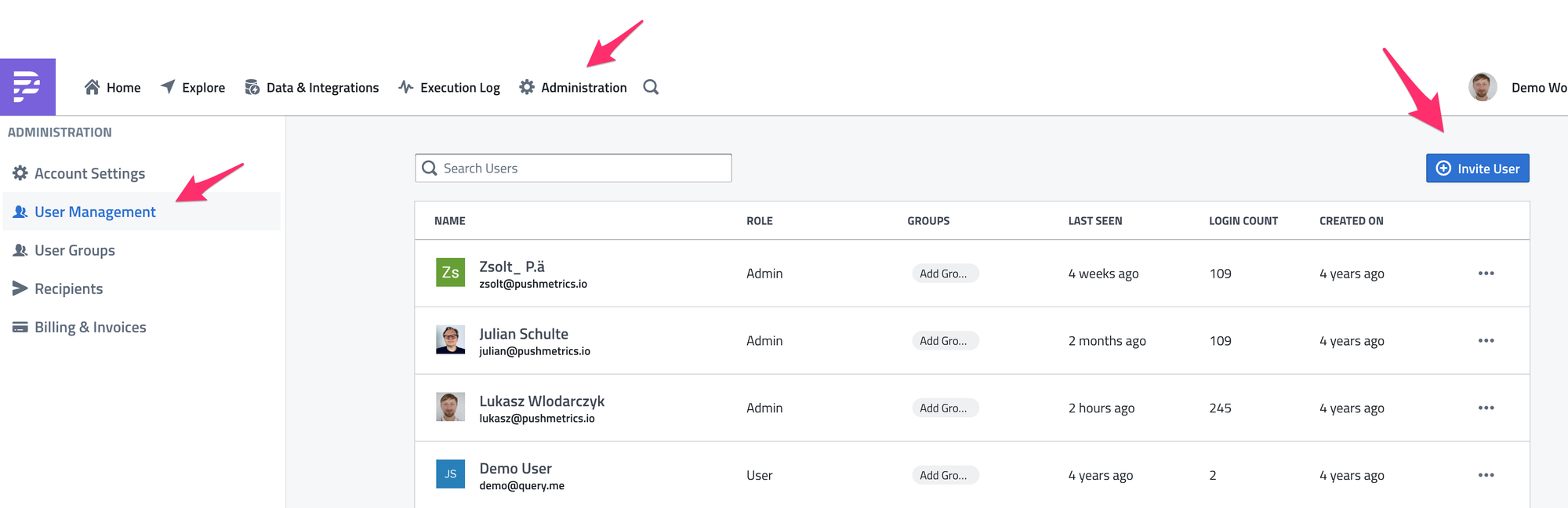
Task: Add a group for Julian Schulte
Action: pos(944,341)
